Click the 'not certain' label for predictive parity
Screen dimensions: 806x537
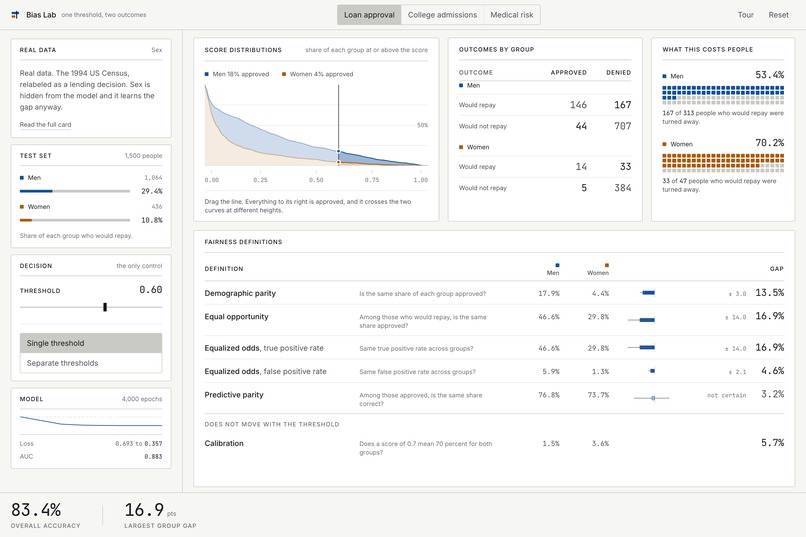pyautogui.click(x=726, y=395)
